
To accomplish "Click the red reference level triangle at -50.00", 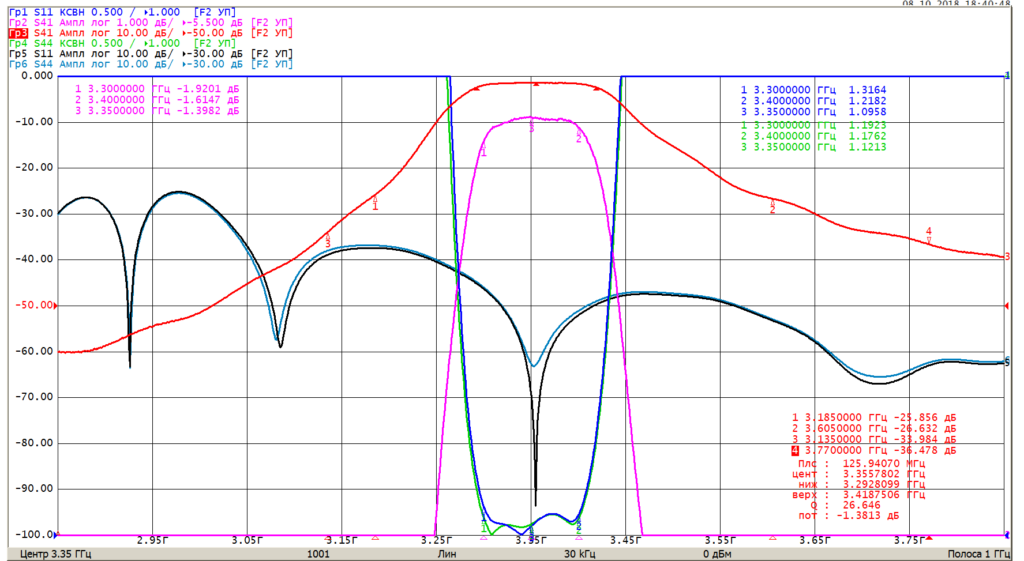I will click(x=56, y=306).
